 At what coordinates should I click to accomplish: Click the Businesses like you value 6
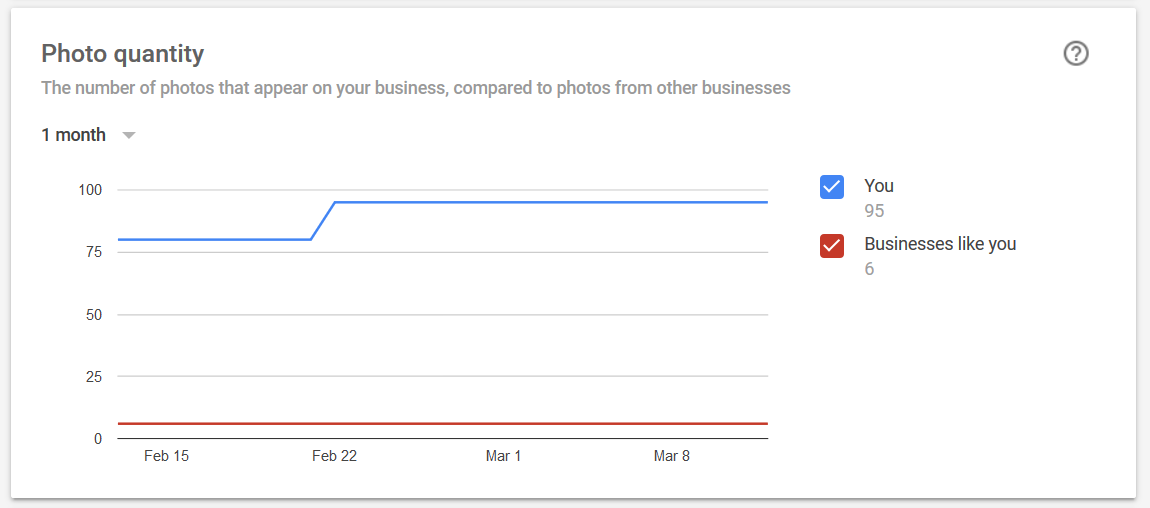[869, 269]
